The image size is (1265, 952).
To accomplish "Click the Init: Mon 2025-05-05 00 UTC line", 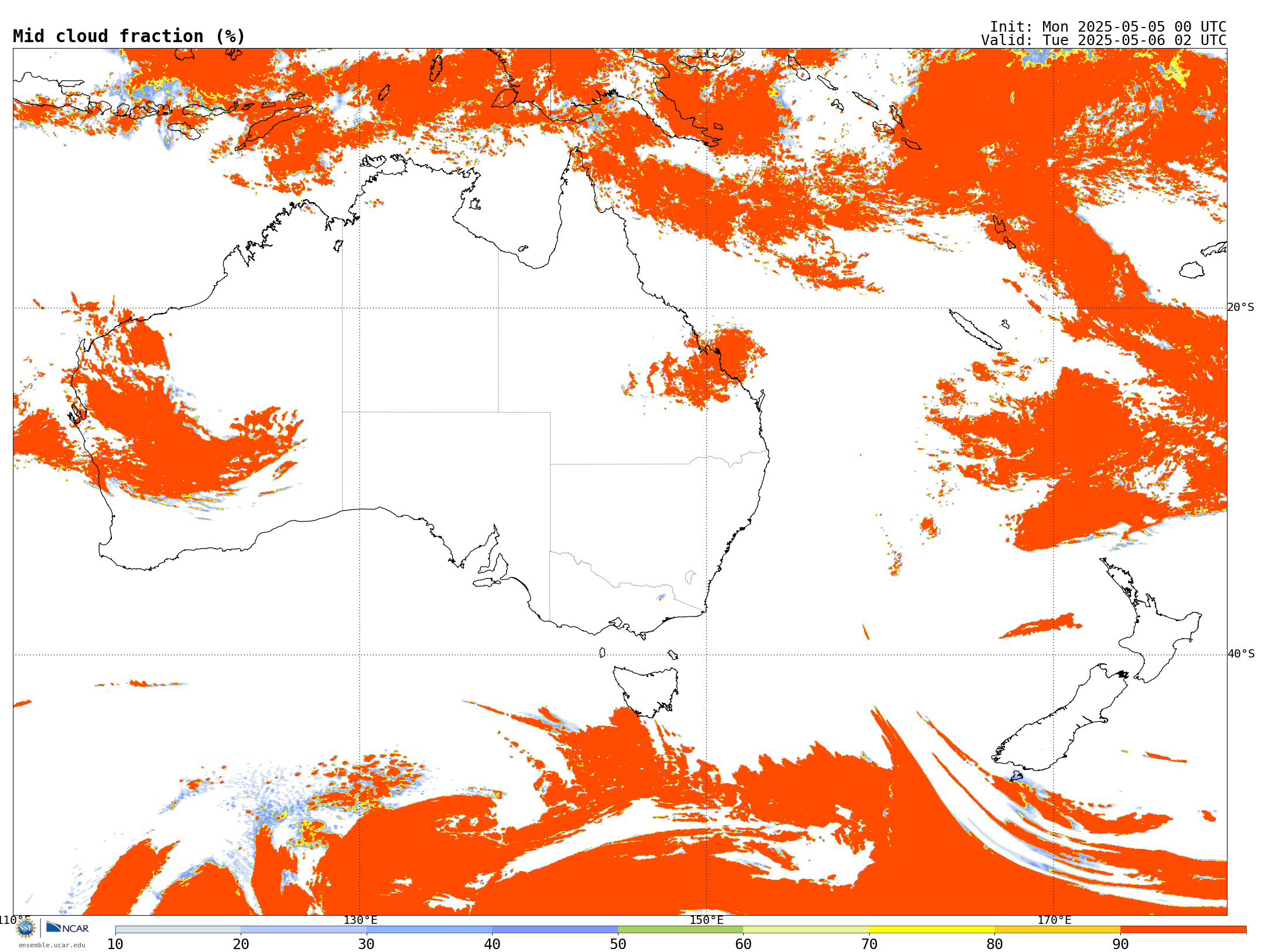I will pyautogui.click(x=1108, y=27).
